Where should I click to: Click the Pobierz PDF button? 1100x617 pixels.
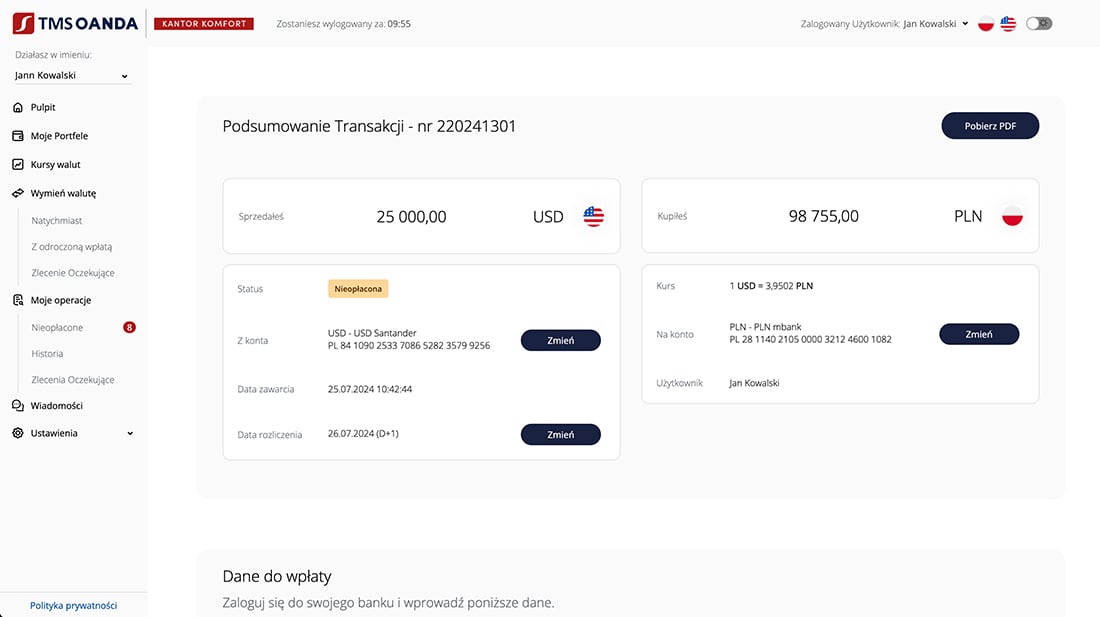point(990,126)
